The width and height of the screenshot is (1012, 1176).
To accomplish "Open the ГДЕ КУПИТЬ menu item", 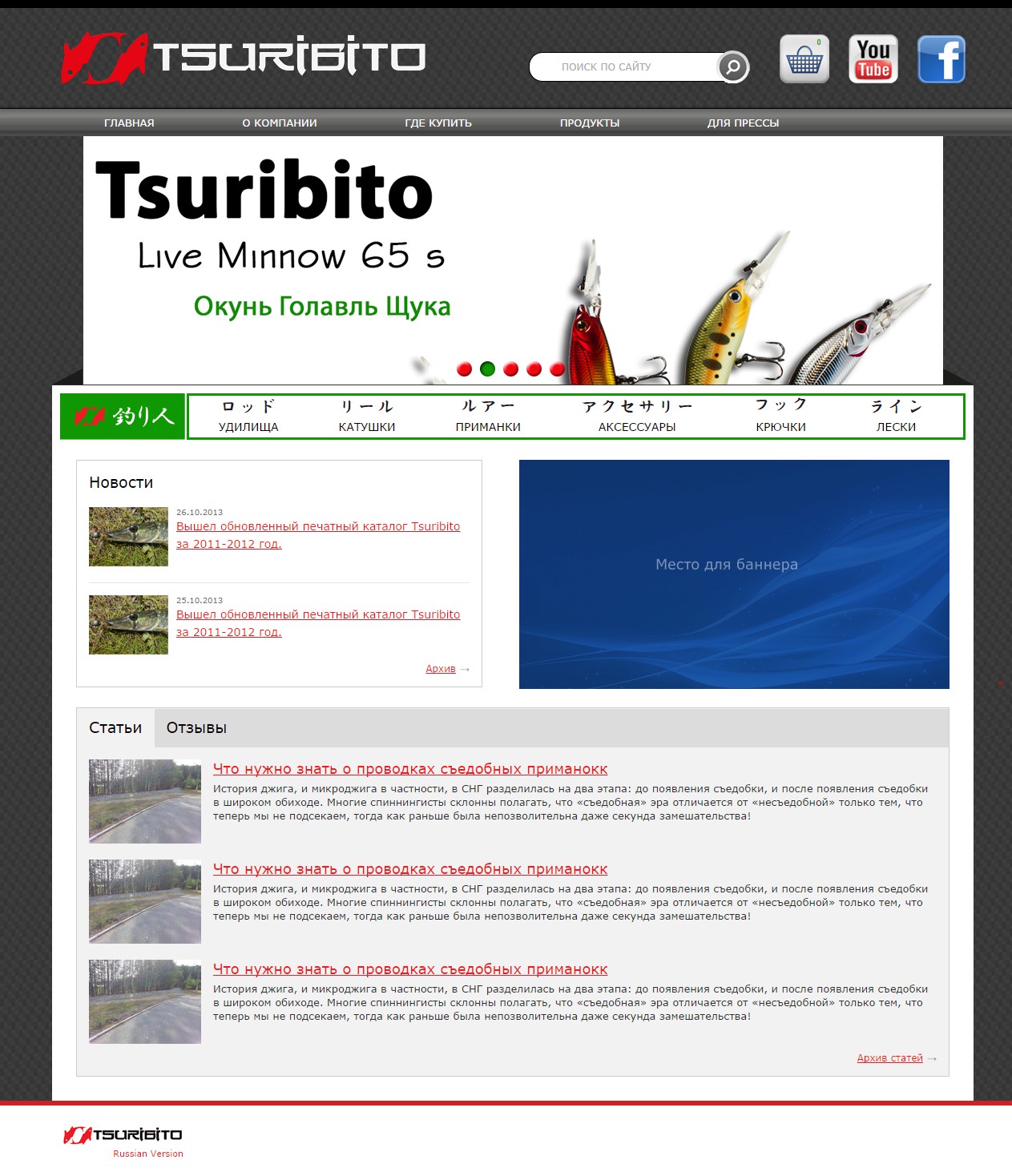I will pos(438,123).
